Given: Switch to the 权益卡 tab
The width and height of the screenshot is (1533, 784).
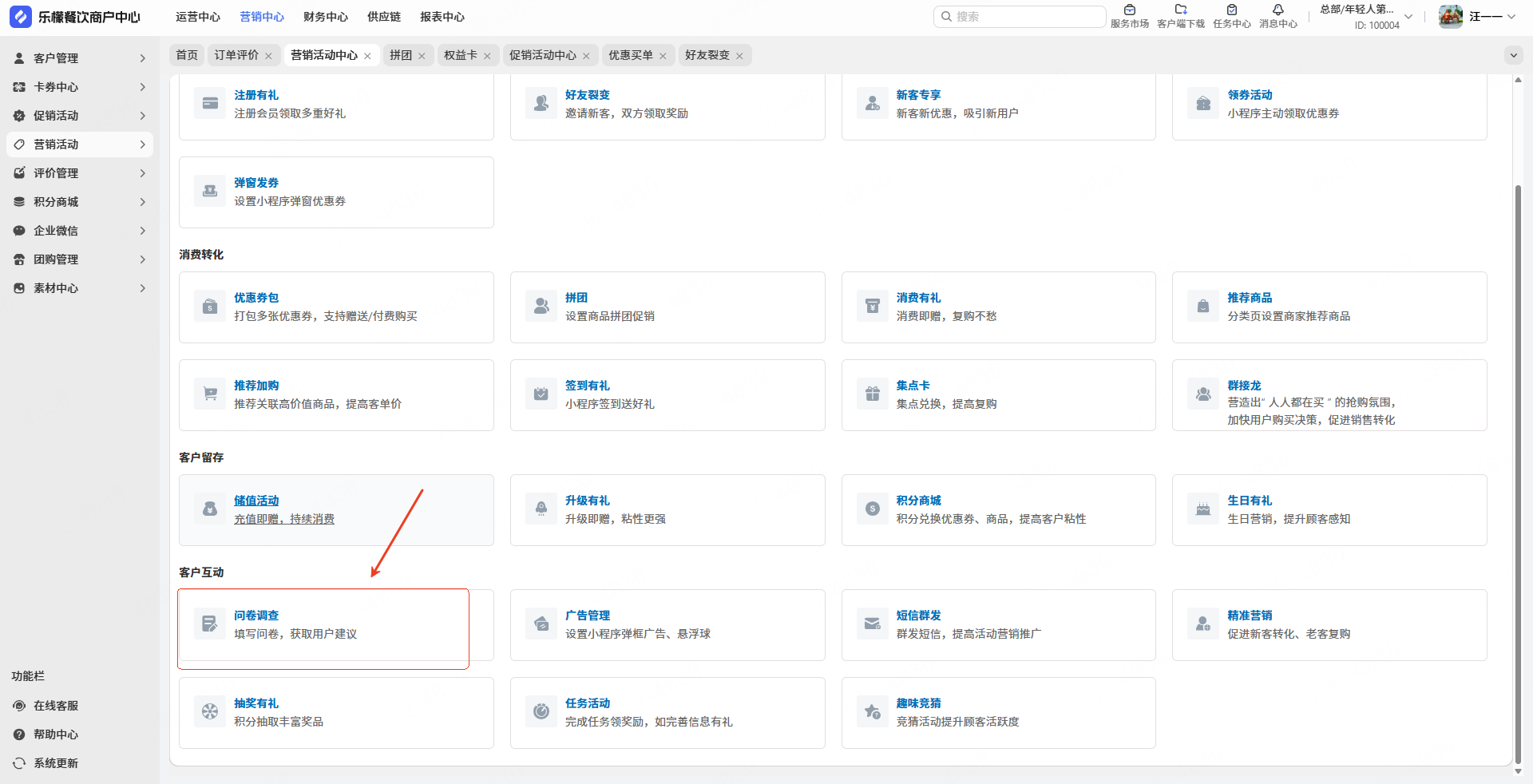Looking at the screenshot, I should tap(460, 55).
